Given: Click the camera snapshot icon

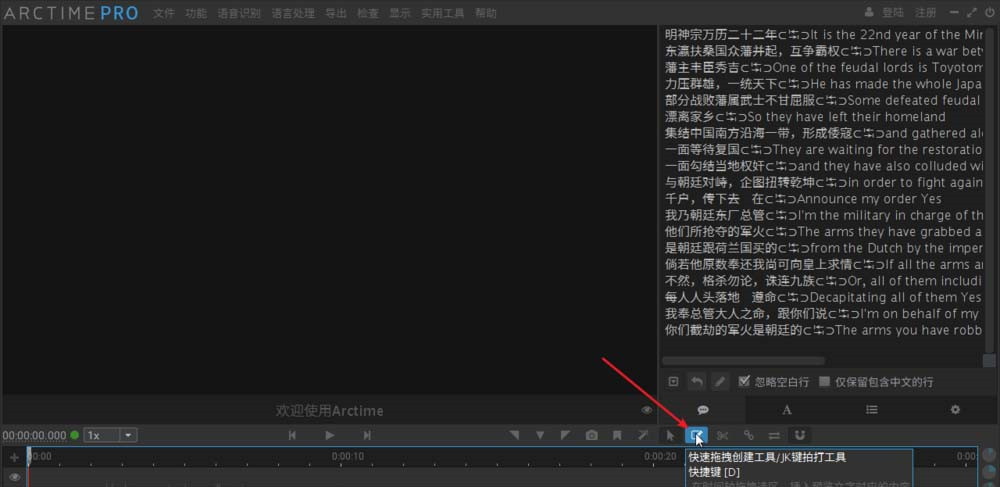Looking at the screenshot, I should click(592, 435).
